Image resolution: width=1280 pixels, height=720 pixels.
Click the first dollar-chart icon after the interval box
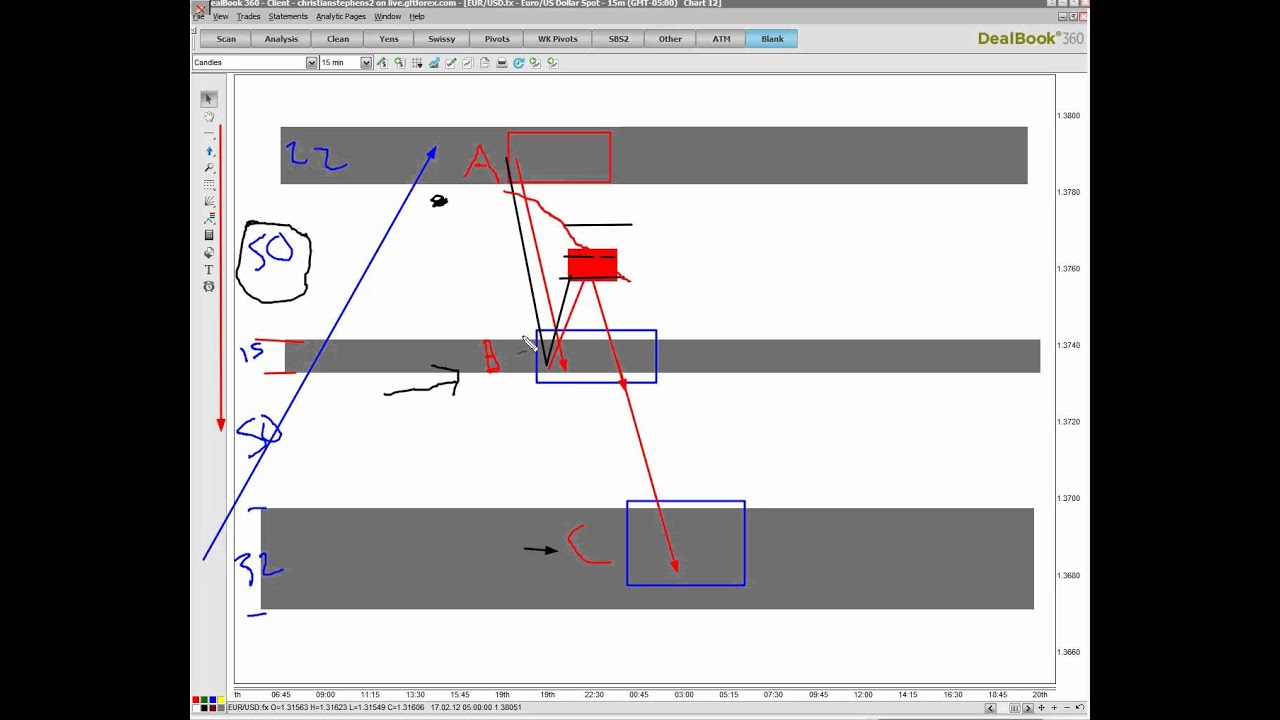coord(381,62)
